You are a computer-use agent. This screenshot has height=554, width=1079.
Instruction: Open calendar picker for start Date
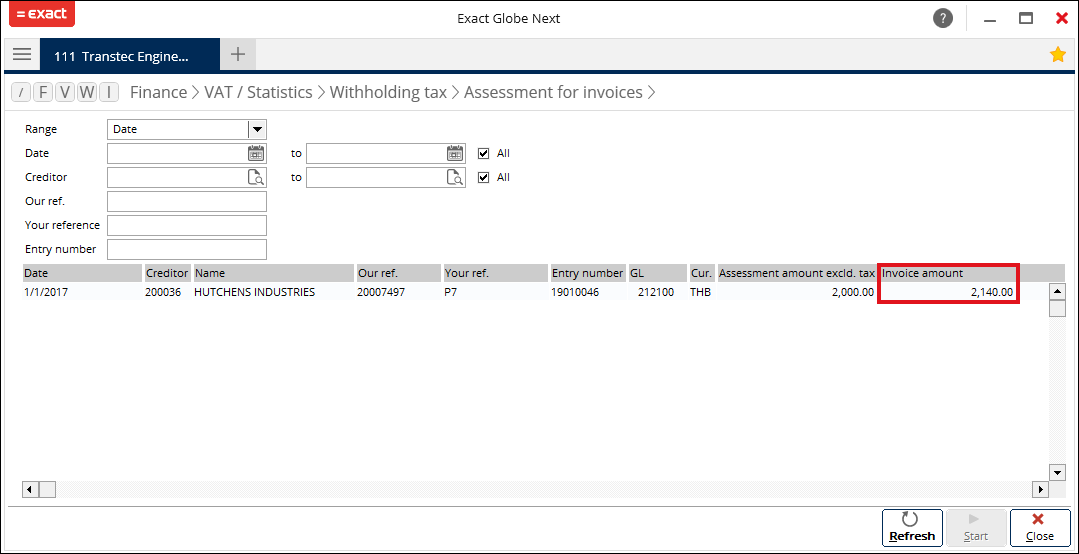256,153
